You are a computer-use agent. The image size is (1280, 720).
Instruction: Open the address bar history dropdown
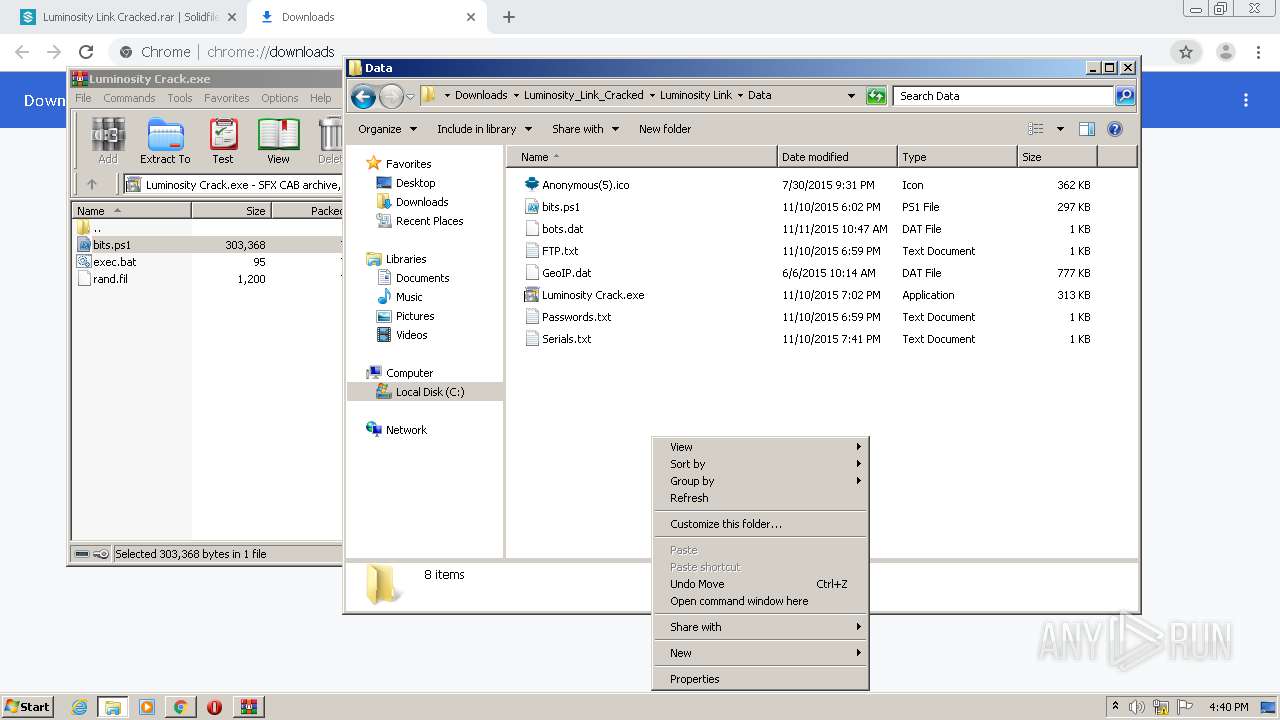coord(851,96)
